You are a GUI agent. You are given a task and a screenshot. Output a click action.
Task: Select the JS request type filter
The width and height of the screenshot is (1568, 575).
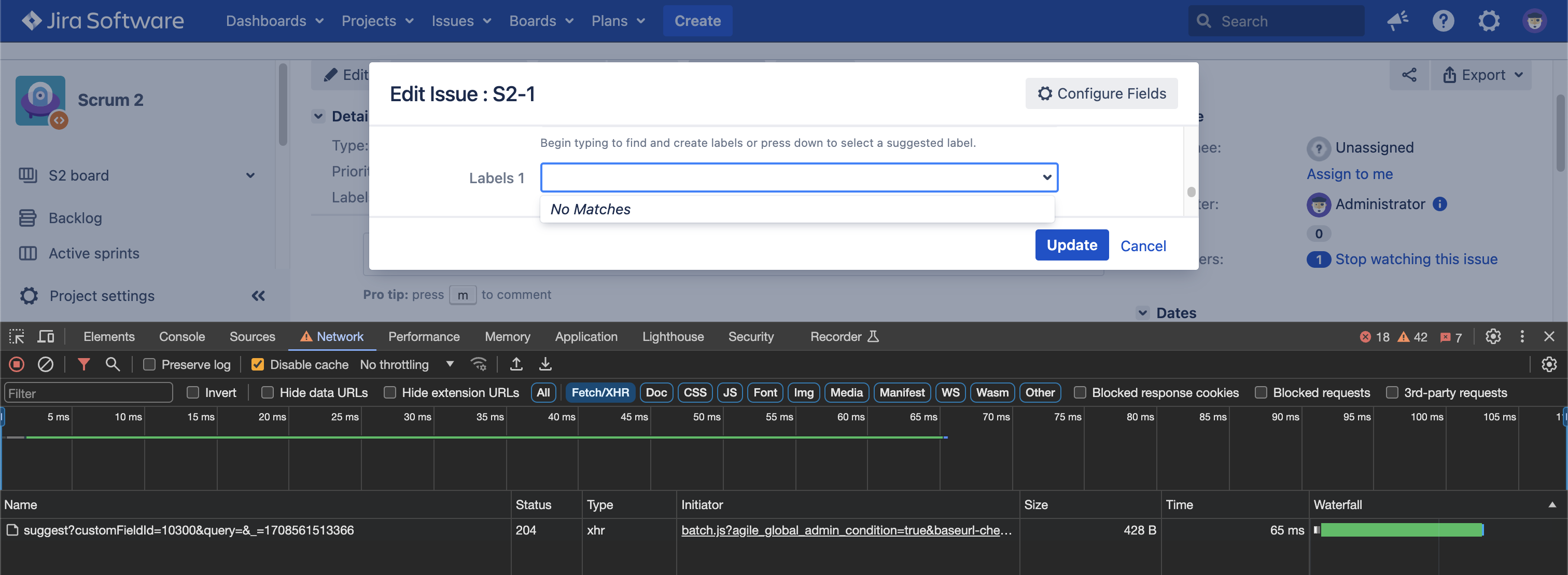pyautogui.click(x=729, y=392)
